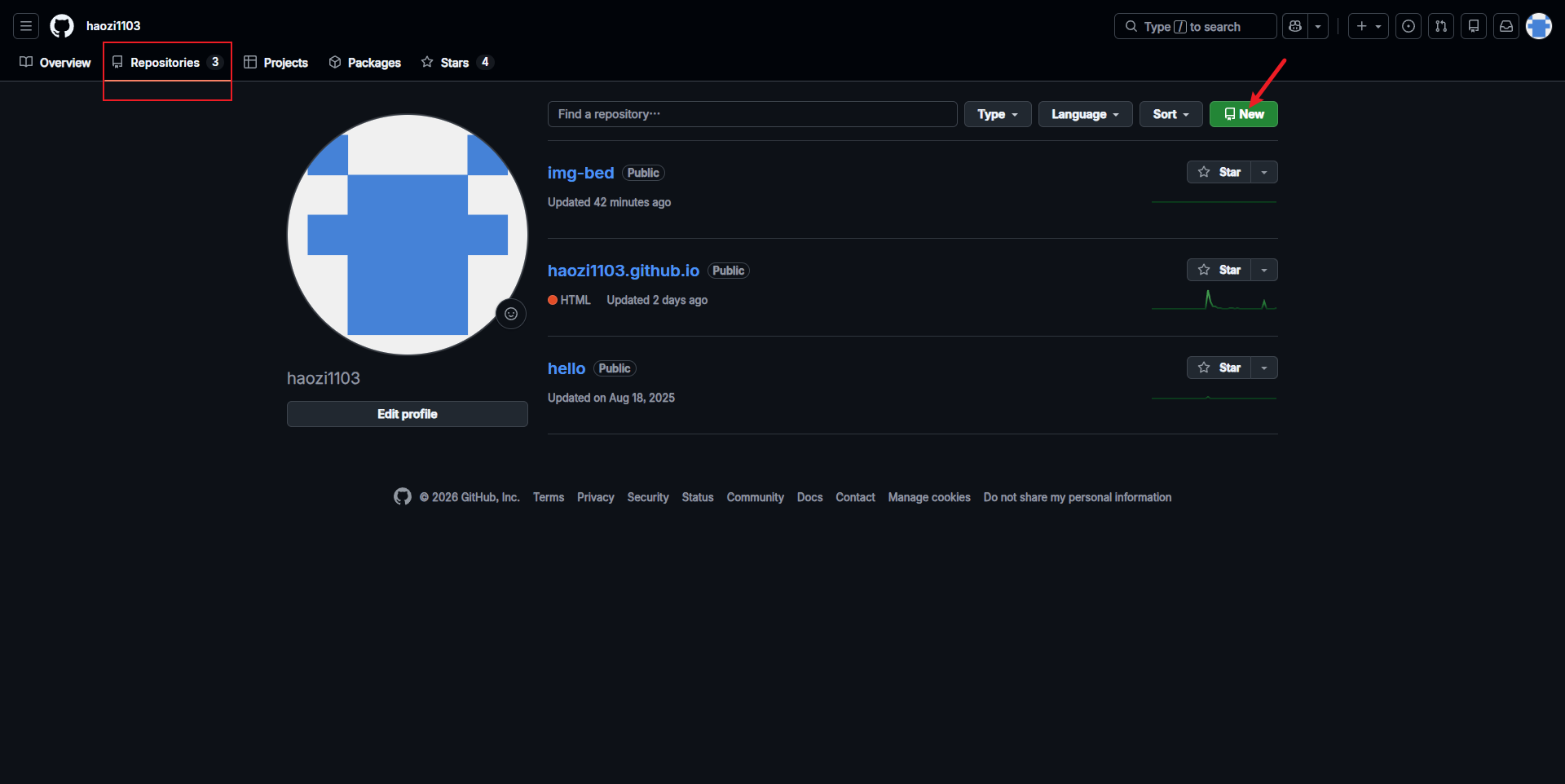This screenshot has height=784, width=1565.
Task: Click the 'Updated on Aug 18, 2025' text
Action: pos(611,398)
